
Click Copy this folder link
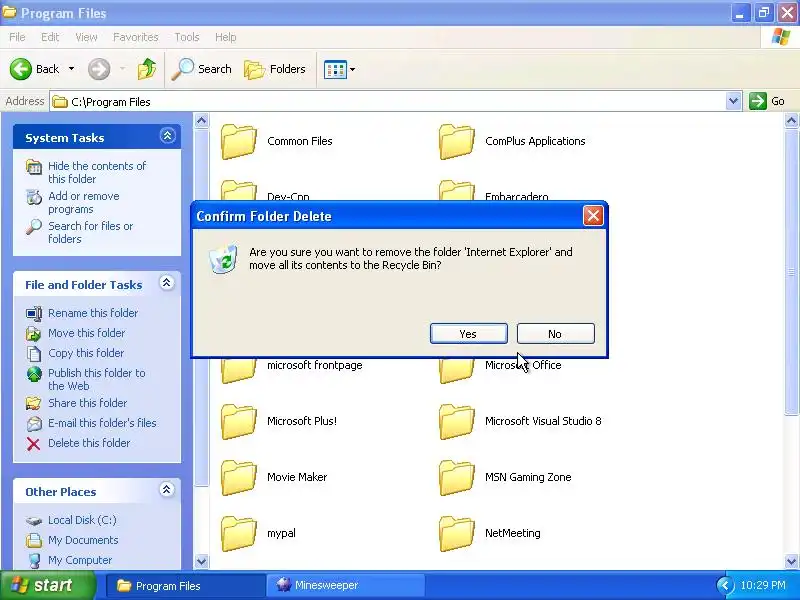tap(86, 353)
